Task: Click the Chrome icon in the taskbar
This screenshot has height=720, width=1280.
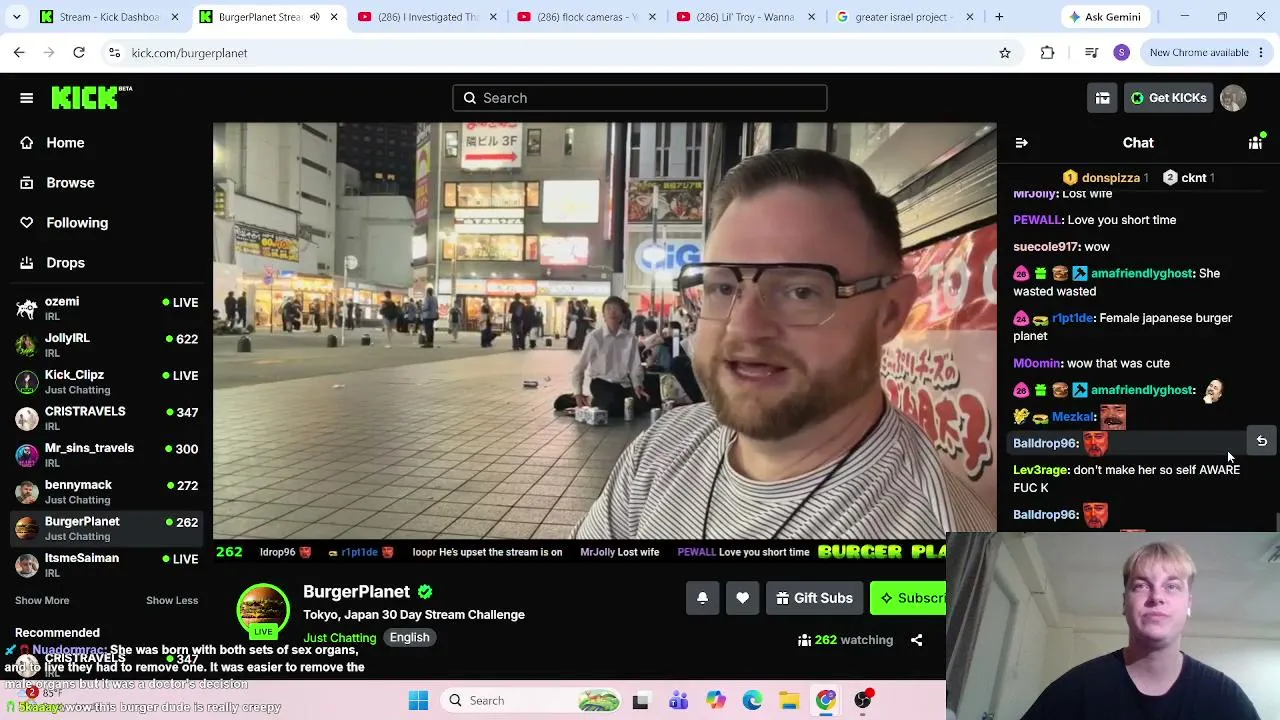Action: (x=826, y=700)
